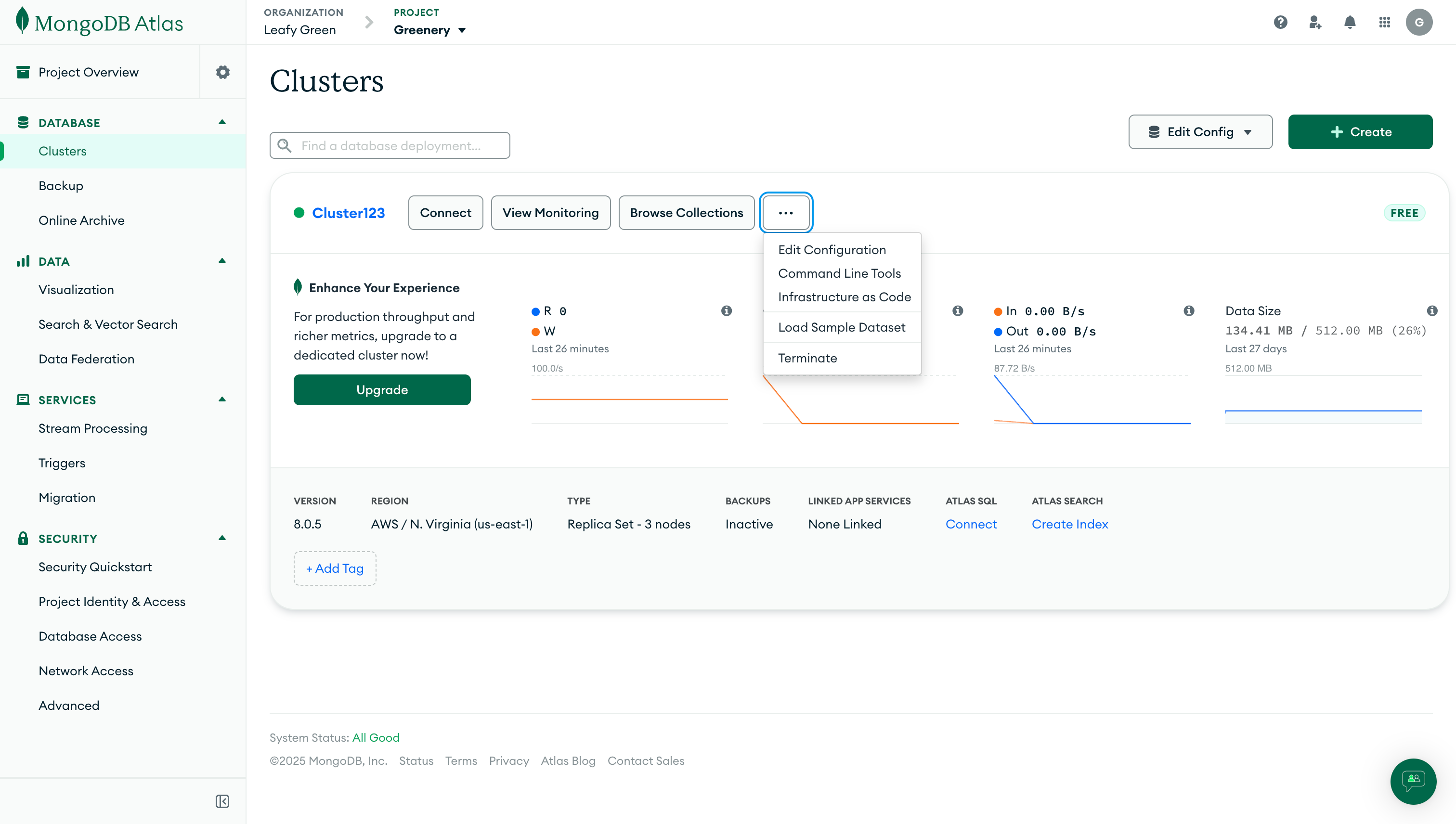
Task: Open the chat support bubble
Action: (x=1413, y=781)
